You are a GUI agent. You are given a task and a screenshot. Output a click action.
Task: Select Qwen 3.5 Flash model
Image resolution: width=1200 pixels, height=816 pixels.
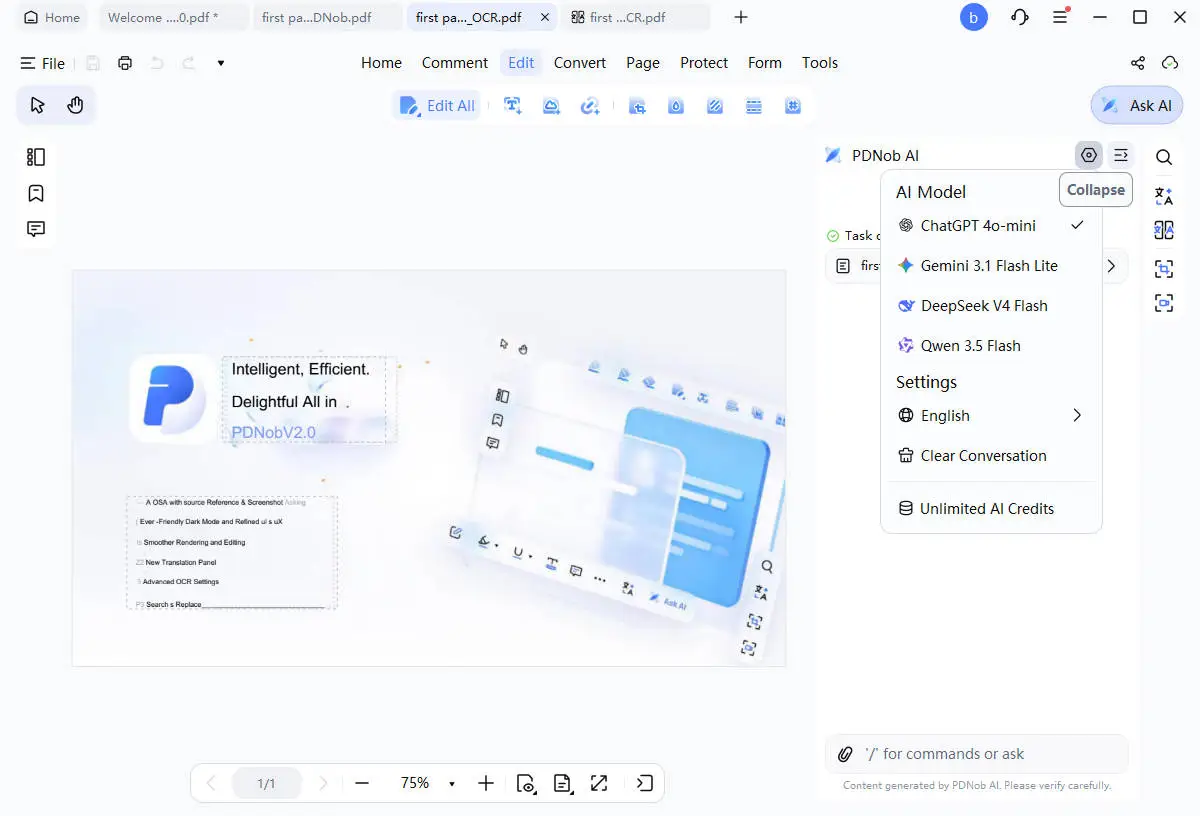[x=991, y=346]
